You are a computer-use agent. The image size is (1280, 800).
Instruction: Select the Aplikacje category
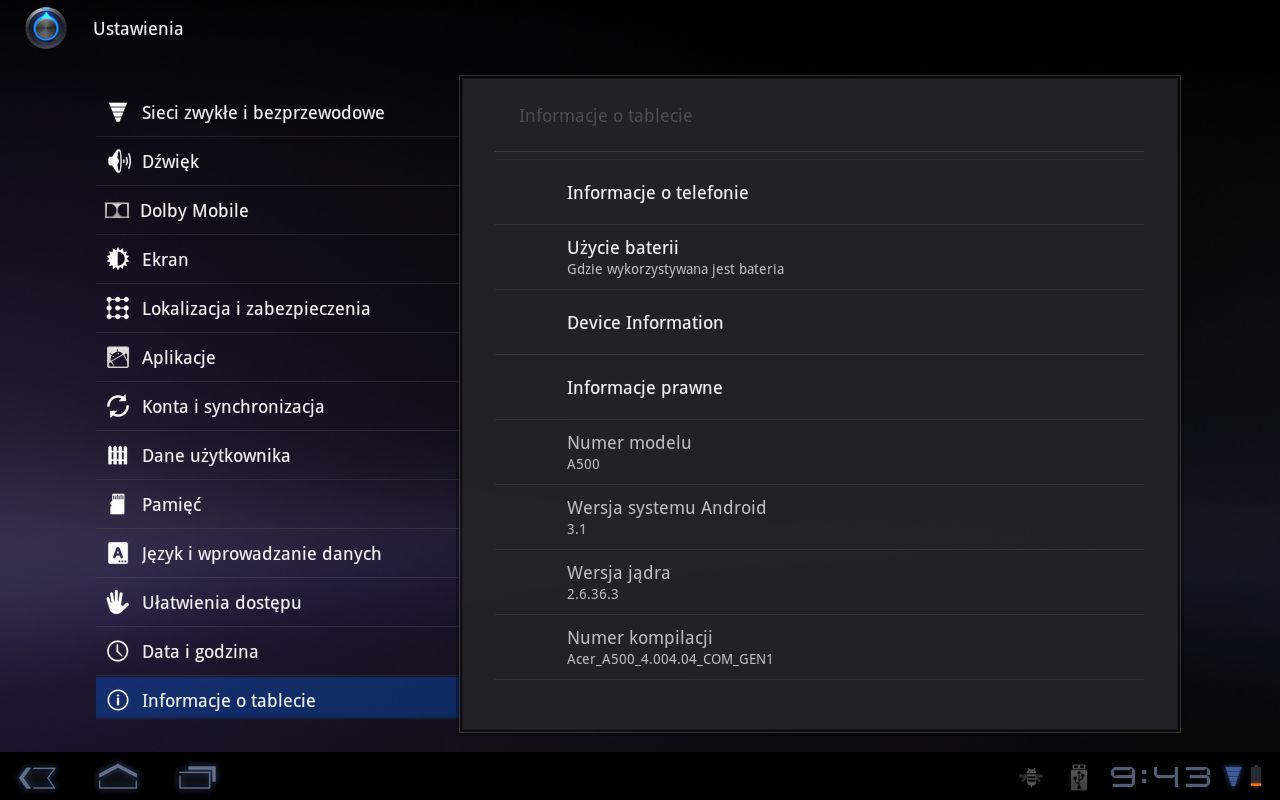277,357
